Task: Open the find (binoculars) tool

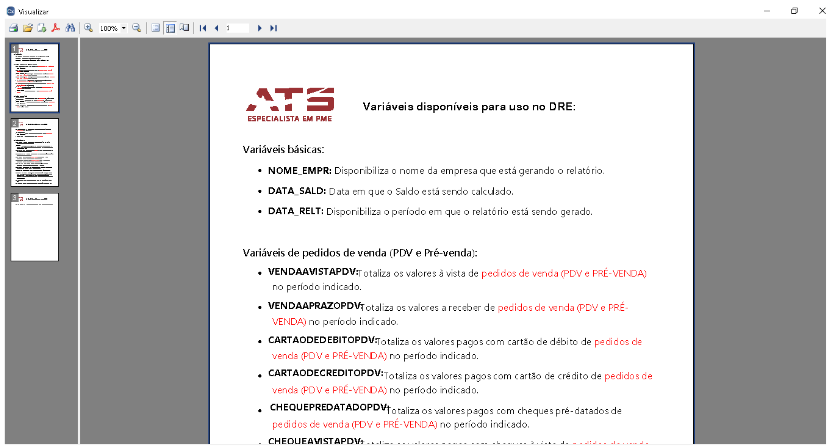Action: click(x=70, y=28)
